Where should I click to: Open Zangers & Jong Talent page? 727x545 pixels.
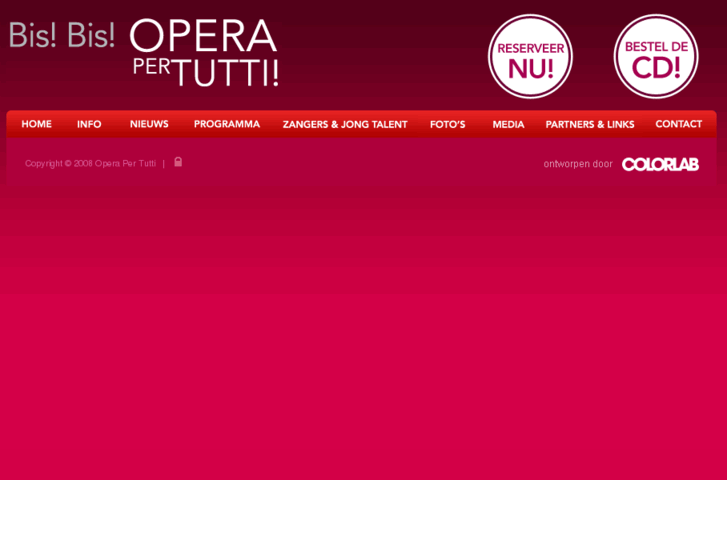tap(345, 124)
